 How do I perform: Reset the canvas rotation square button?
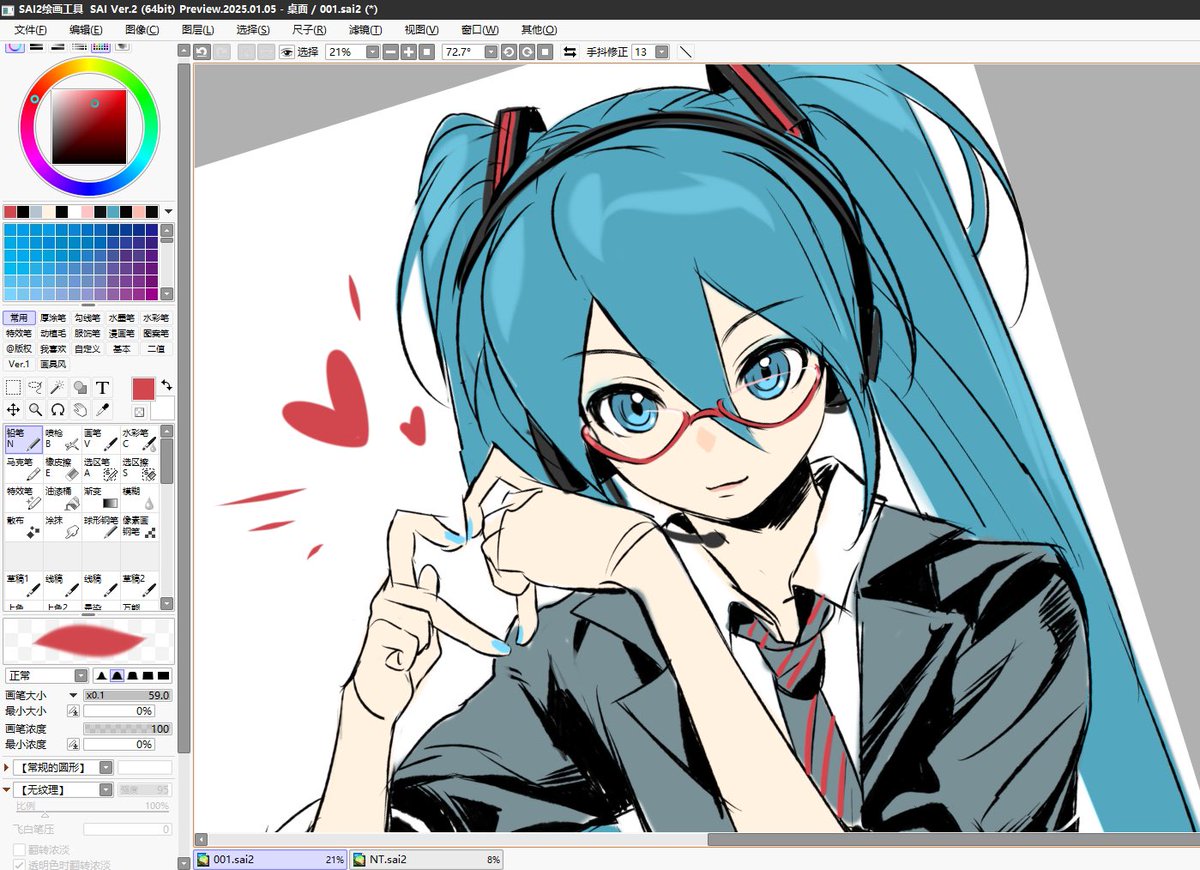[544, 51]
